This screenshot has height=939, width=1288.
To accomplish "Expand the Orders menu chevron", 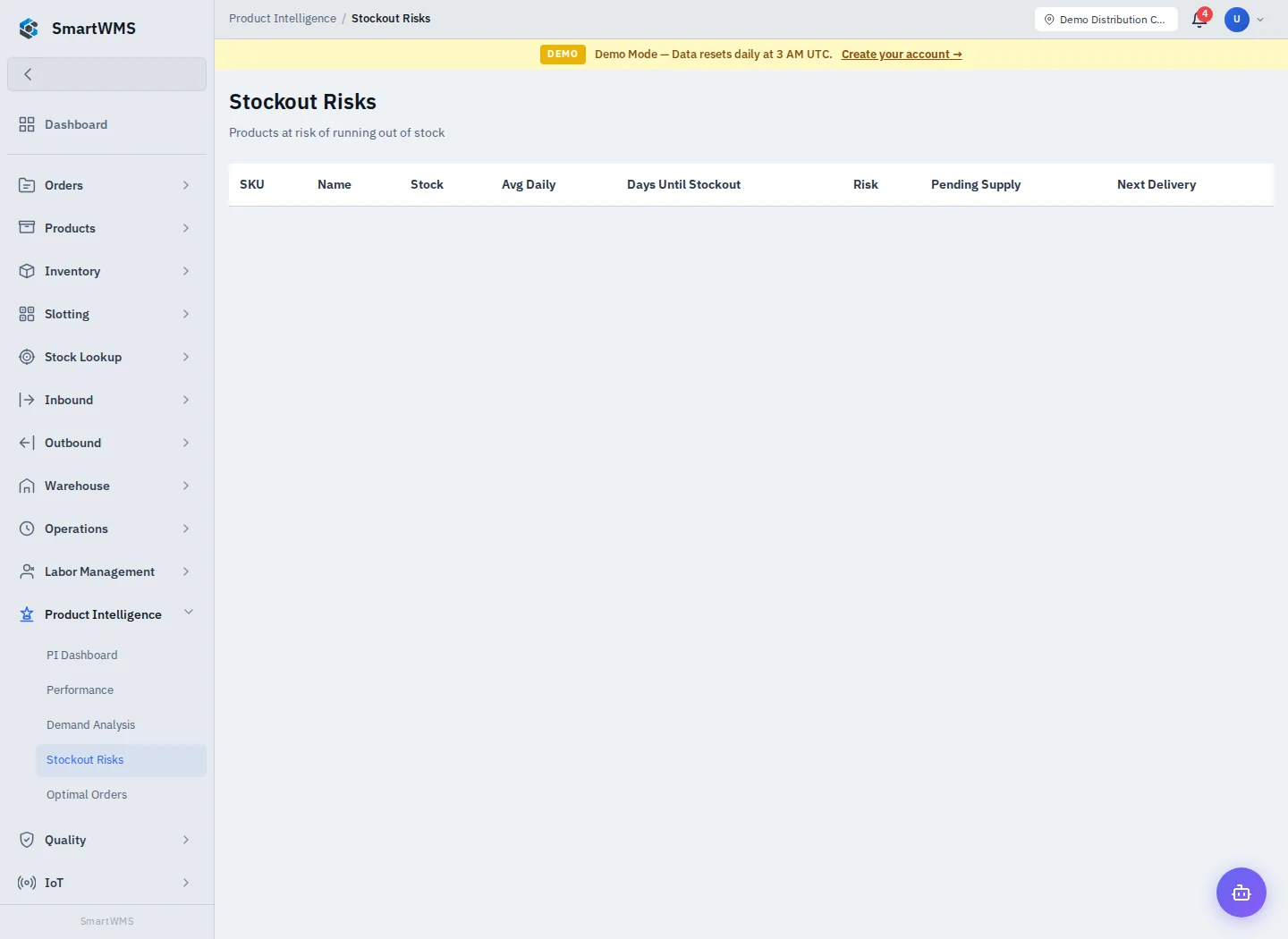I will [x=186, y=185].
